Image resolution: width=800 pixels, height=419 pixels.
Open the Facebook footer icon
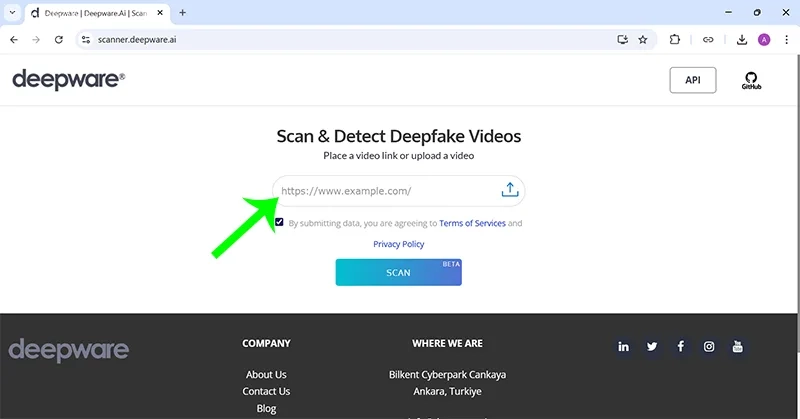[680, 346]
